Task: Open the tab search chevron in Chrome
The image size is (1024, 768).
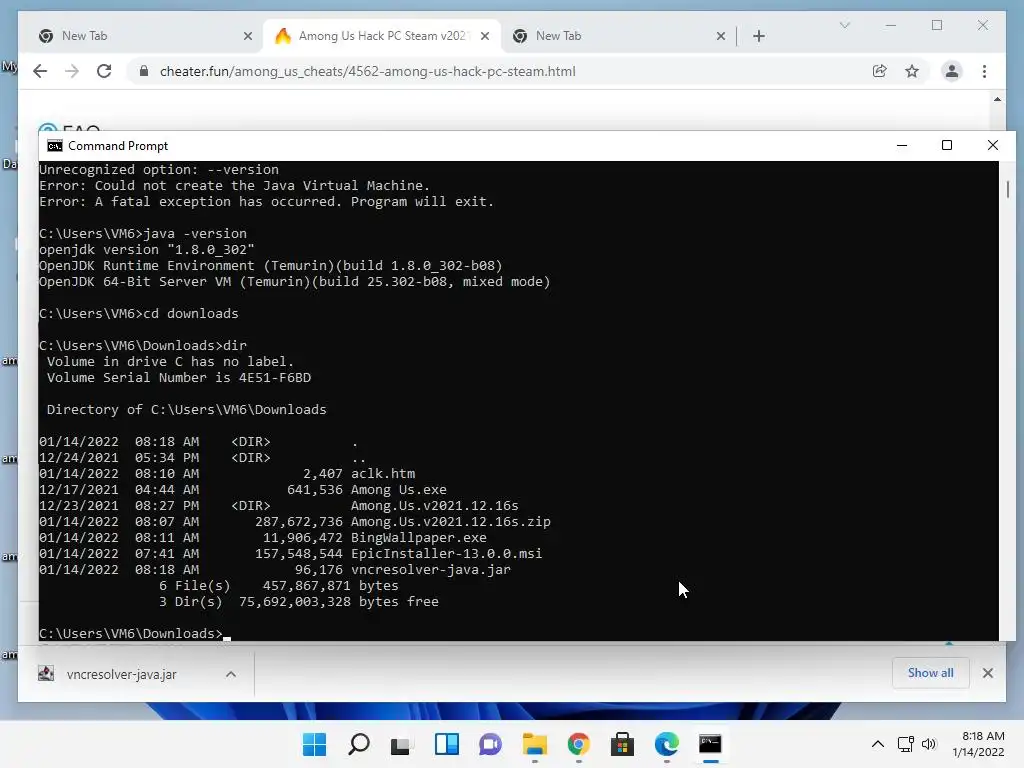Action: click(844, 25)
